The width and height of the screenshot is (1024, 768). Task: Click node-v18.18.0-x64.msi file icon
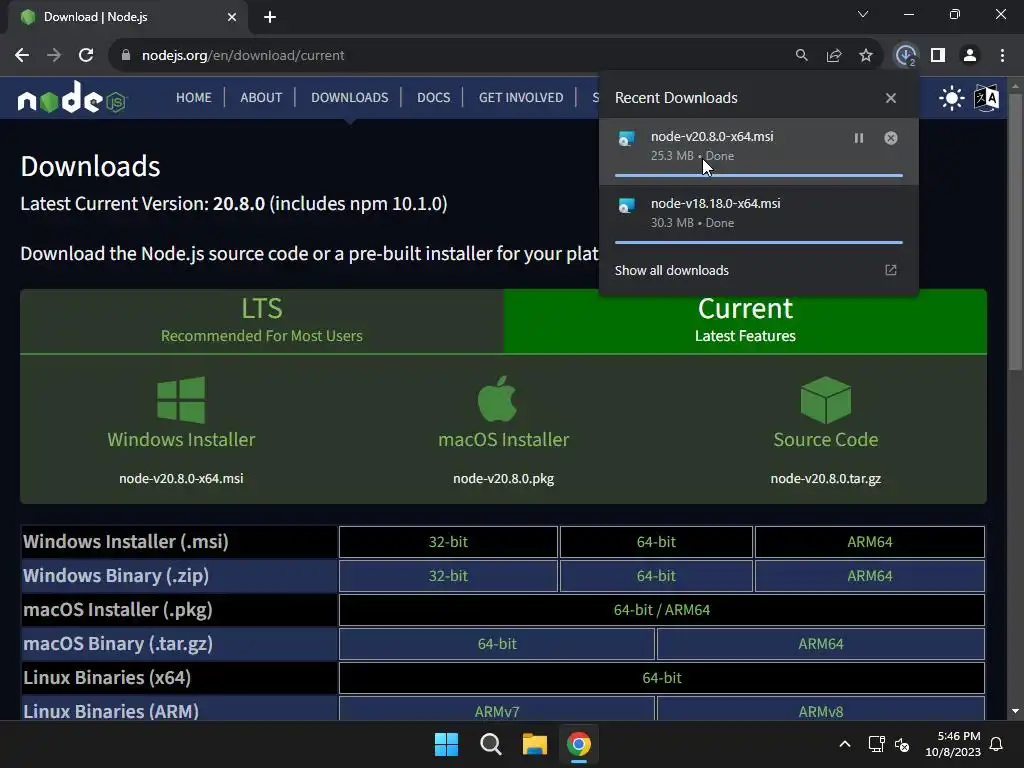click(626, 206)
